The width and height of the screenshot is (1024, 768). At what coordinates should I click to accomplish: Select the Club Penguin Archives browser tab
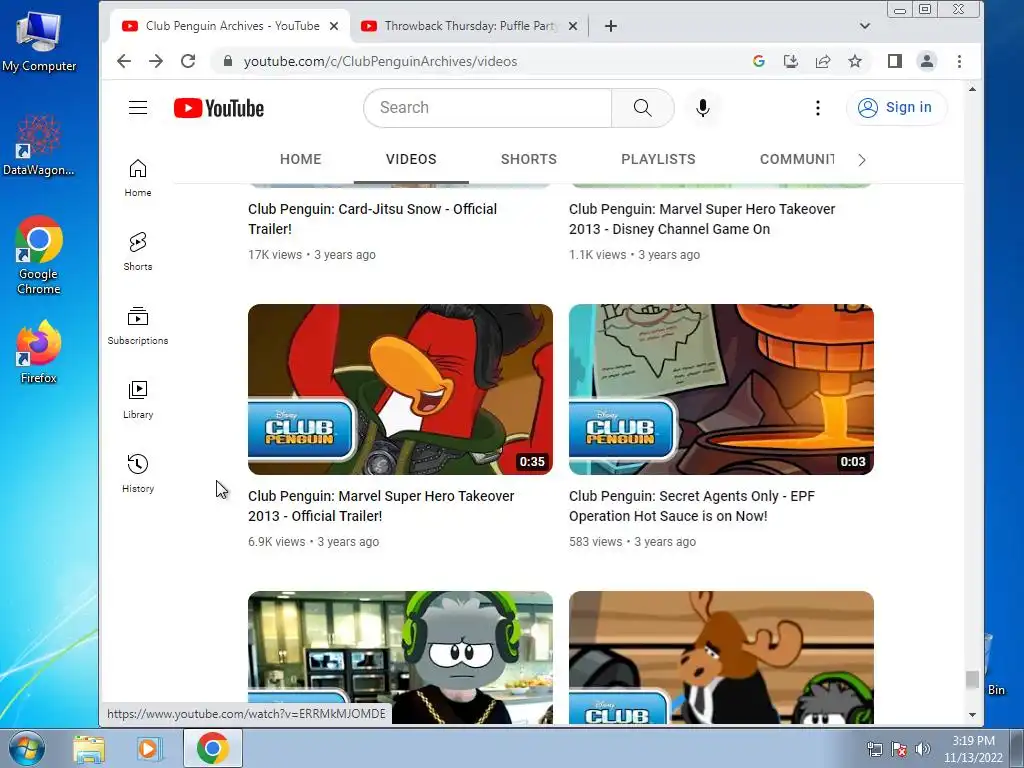point(229,26)
